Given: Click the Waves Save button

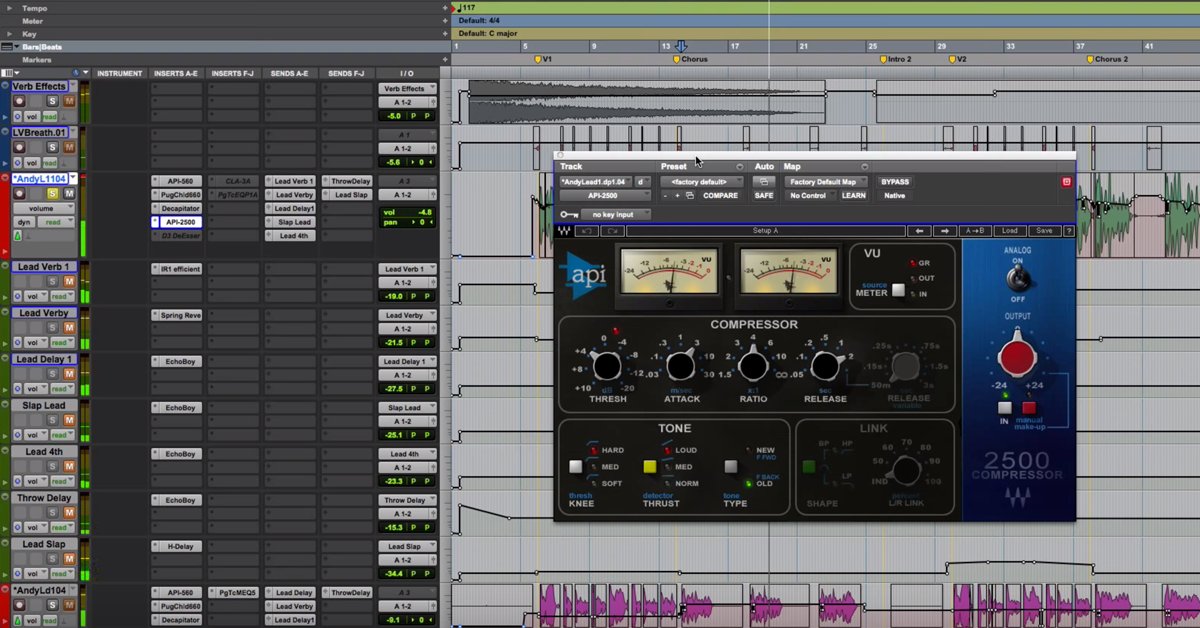Looking at the screenshot, I should point(1044,231).
